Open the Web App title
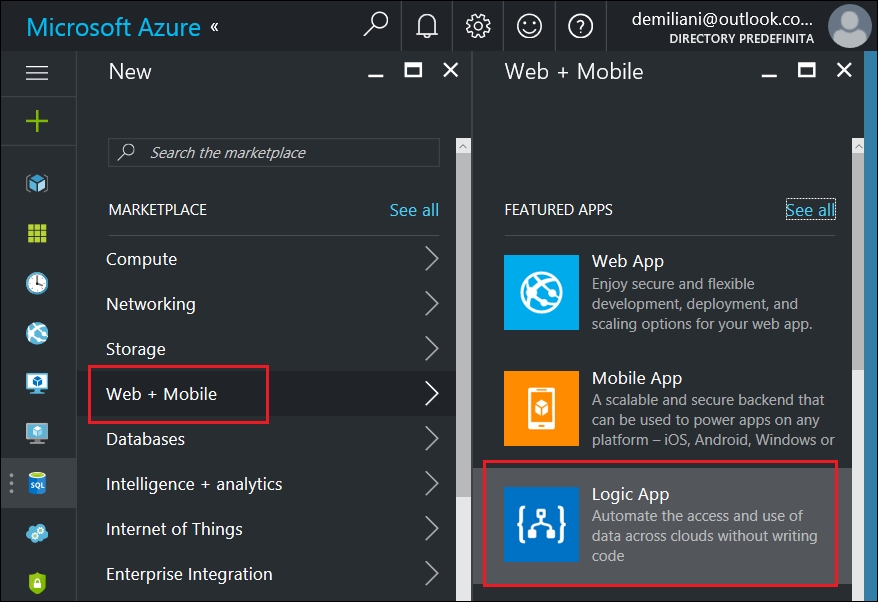This screenshot has height=602, width=878. click(628, 262)
